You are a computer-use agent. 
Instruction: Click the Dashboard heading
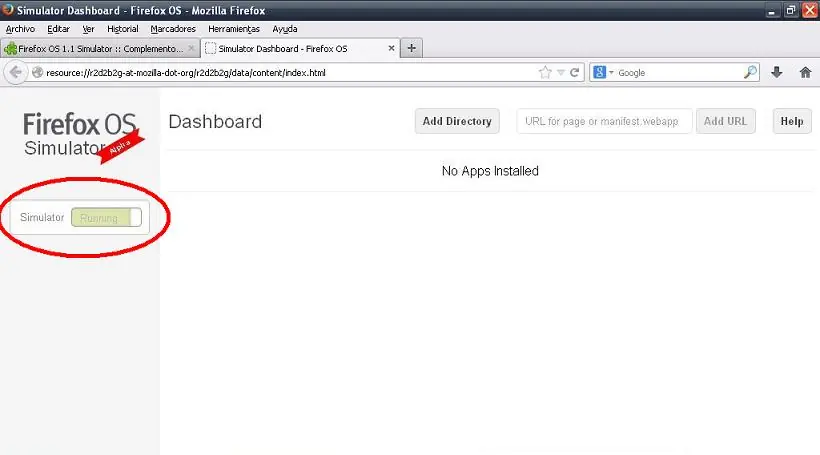point(215,122)
